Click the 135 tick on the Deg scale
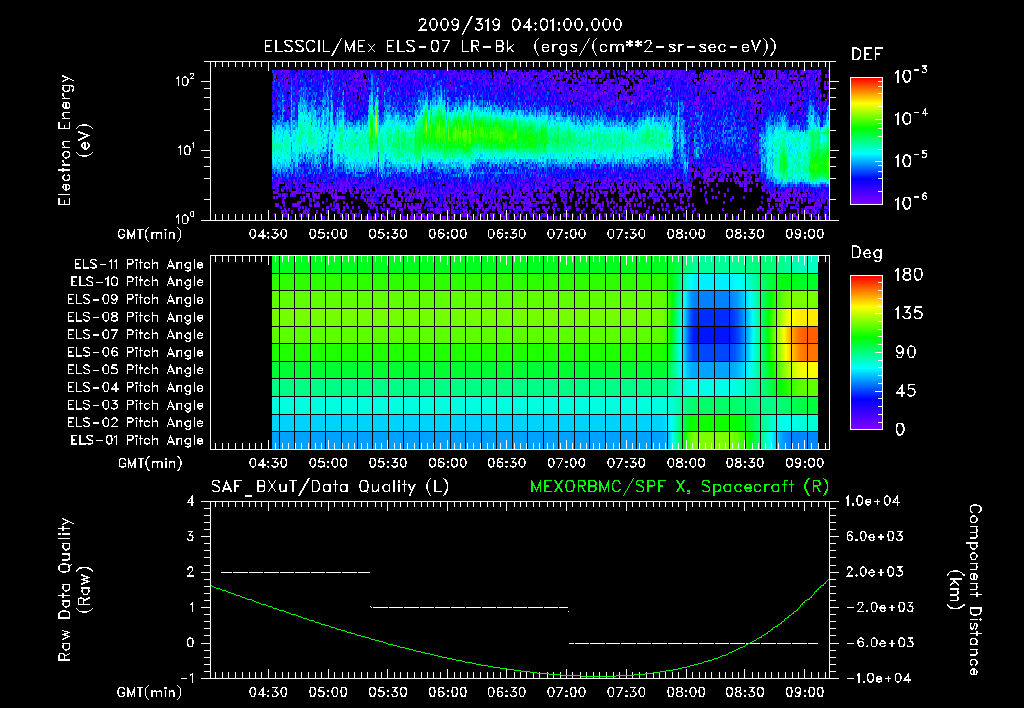The width and height of the screenshot is (1024, 708). tap(908, 314)
